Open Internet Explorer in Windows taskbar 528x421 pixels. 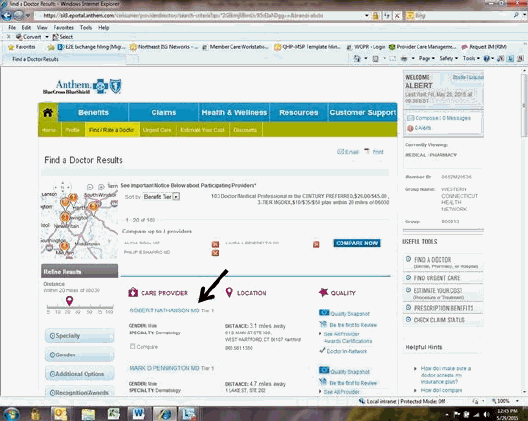pos(165,413)
